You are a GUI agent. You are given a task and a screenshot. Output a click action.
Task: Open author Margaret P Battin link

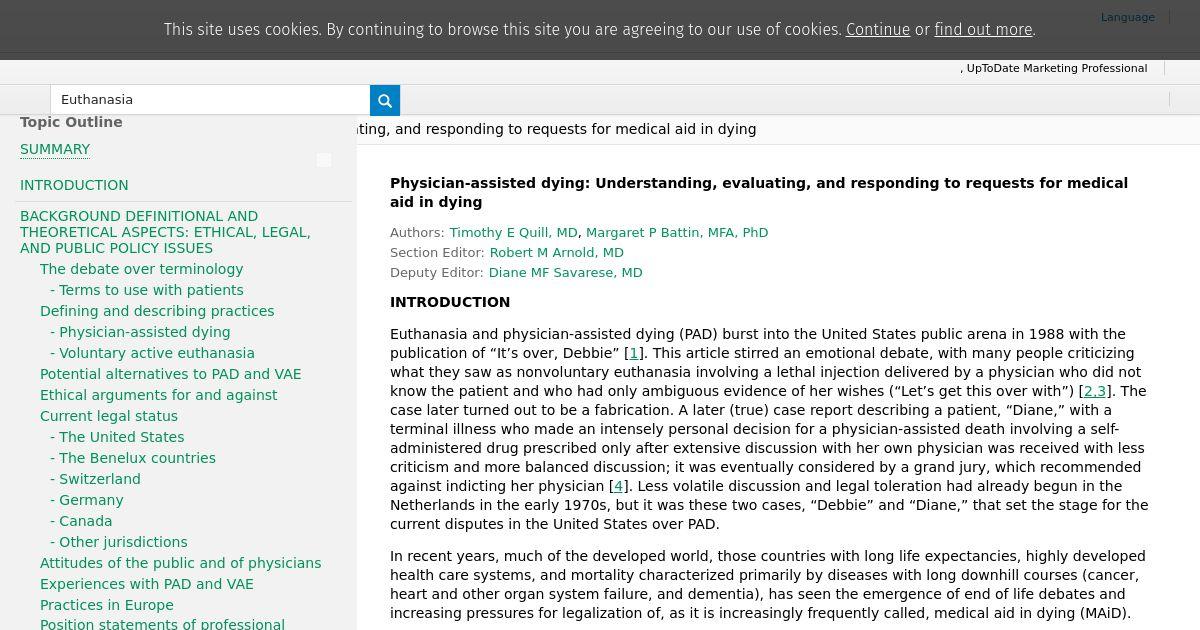[677, 232]
